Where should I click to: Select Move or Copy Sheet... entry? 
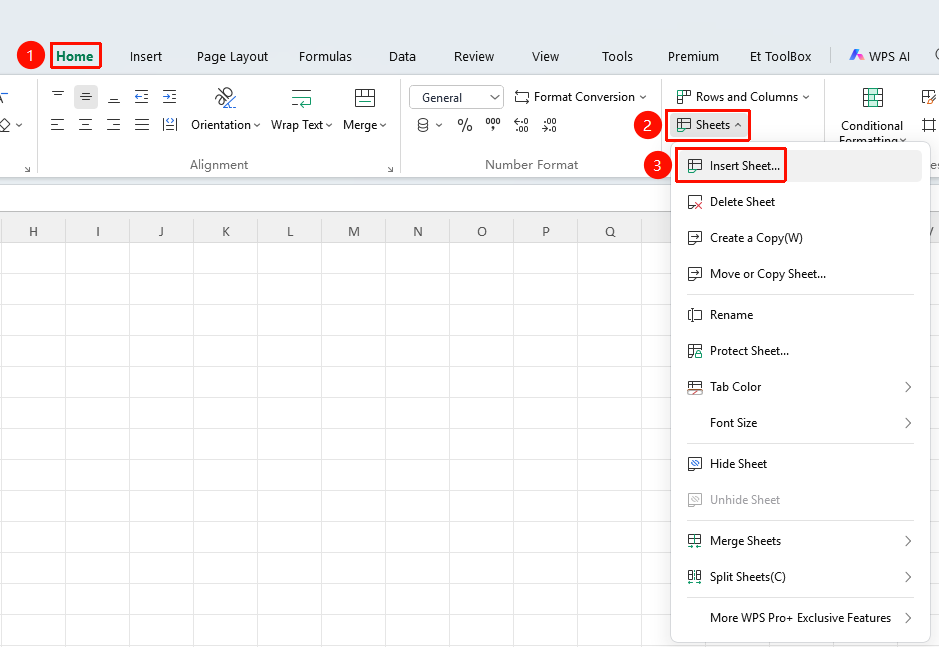click(798, 274)
